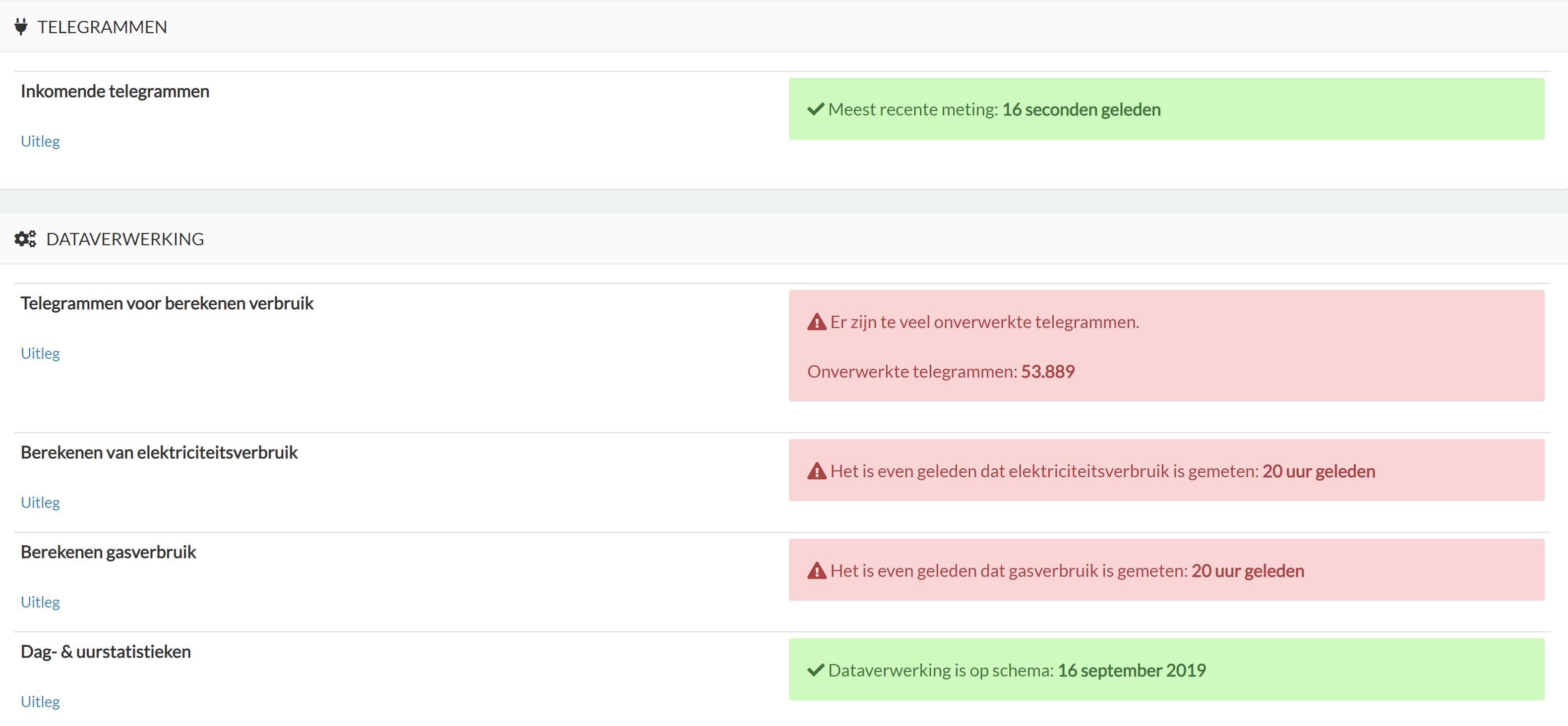The height and width of the screenshot is (726, 1568).
Task: Select the bold 53.889 unprocessed telegrams count
Action: pos(1048,371)
